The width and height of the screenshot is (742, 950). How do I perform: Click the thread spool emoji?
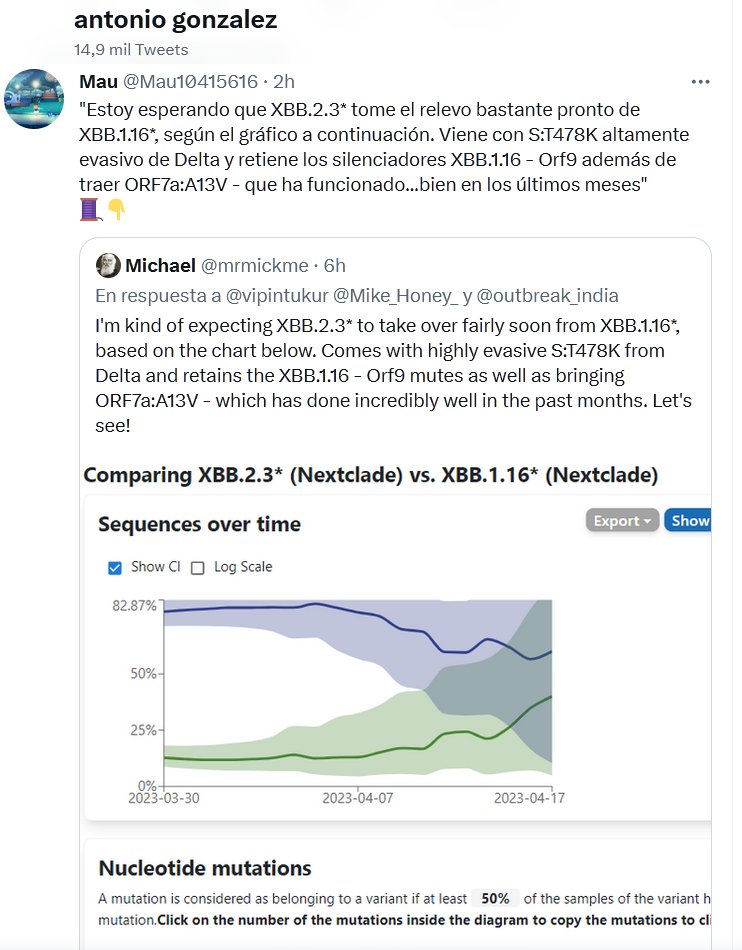click(x=90, y=209)
